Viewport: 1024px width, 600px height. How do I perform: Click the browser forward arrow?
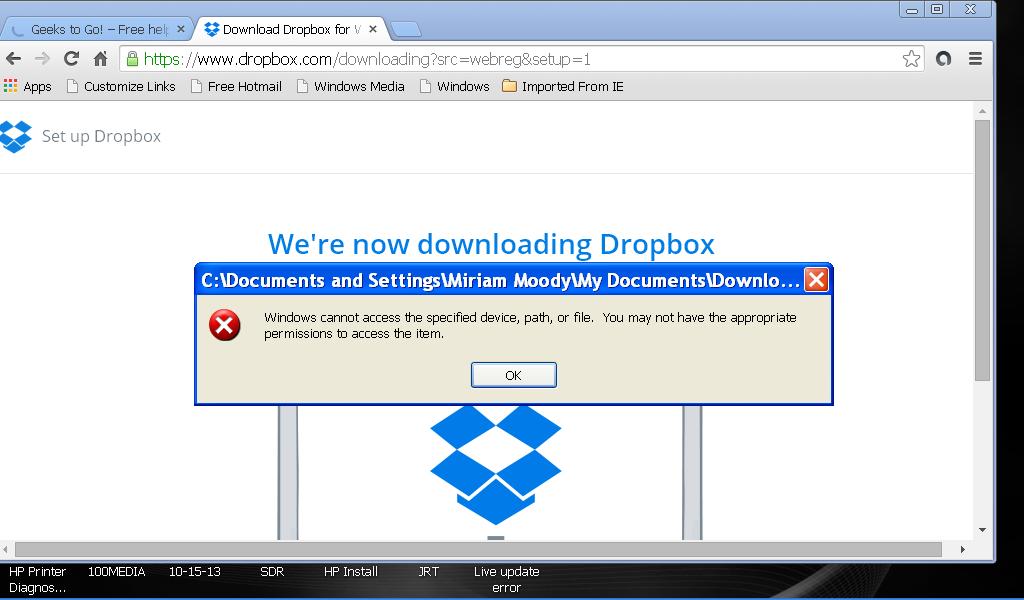[x=42, y=59]
